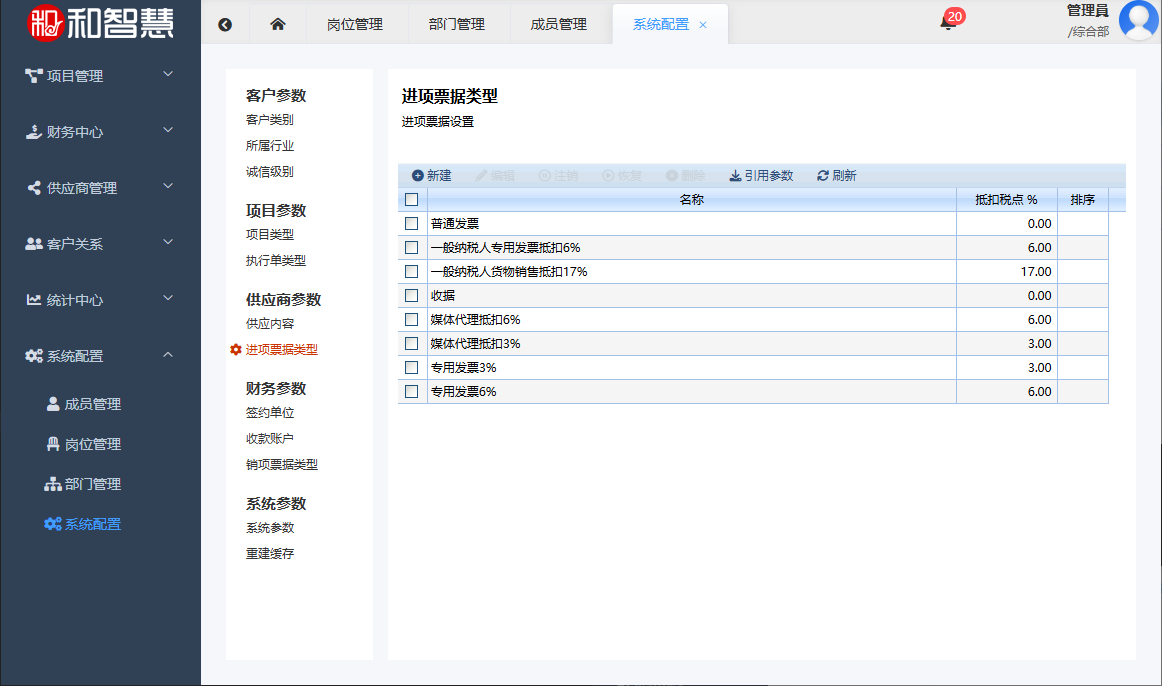Open 项目类型 settings
Viewport: 1162px width, 686px height.
point(270,235)
